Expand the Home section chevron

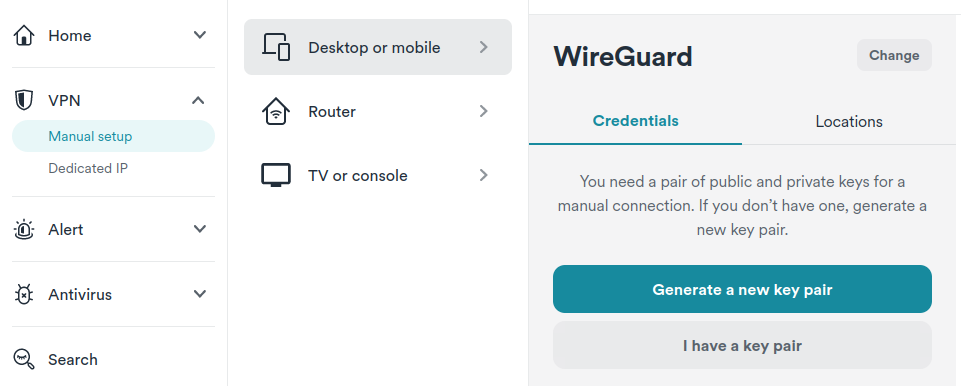point(200,35)
